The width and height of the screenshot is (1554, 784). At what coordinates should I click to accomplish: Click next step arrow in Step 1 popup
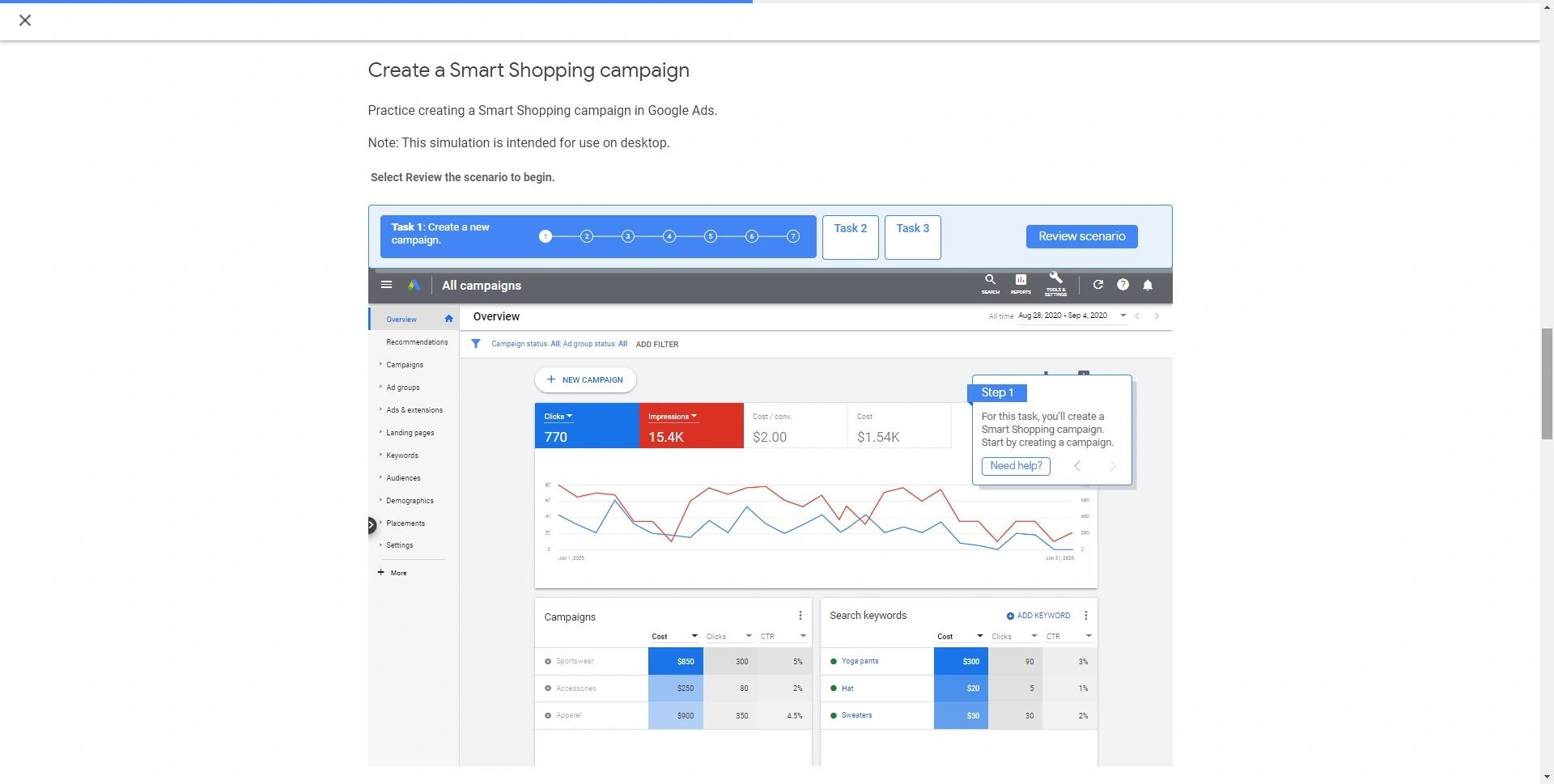(1113, 466)
